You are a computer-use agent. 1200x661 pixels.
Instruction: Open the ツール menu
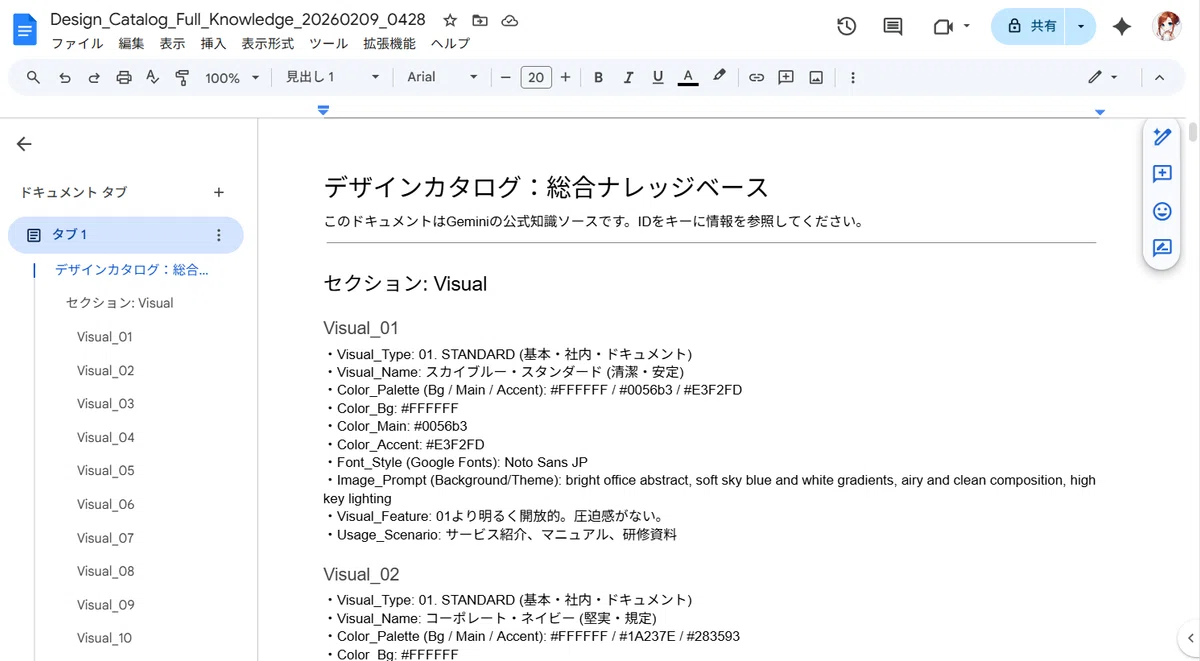pyautogui.click(x=329, y=44)
